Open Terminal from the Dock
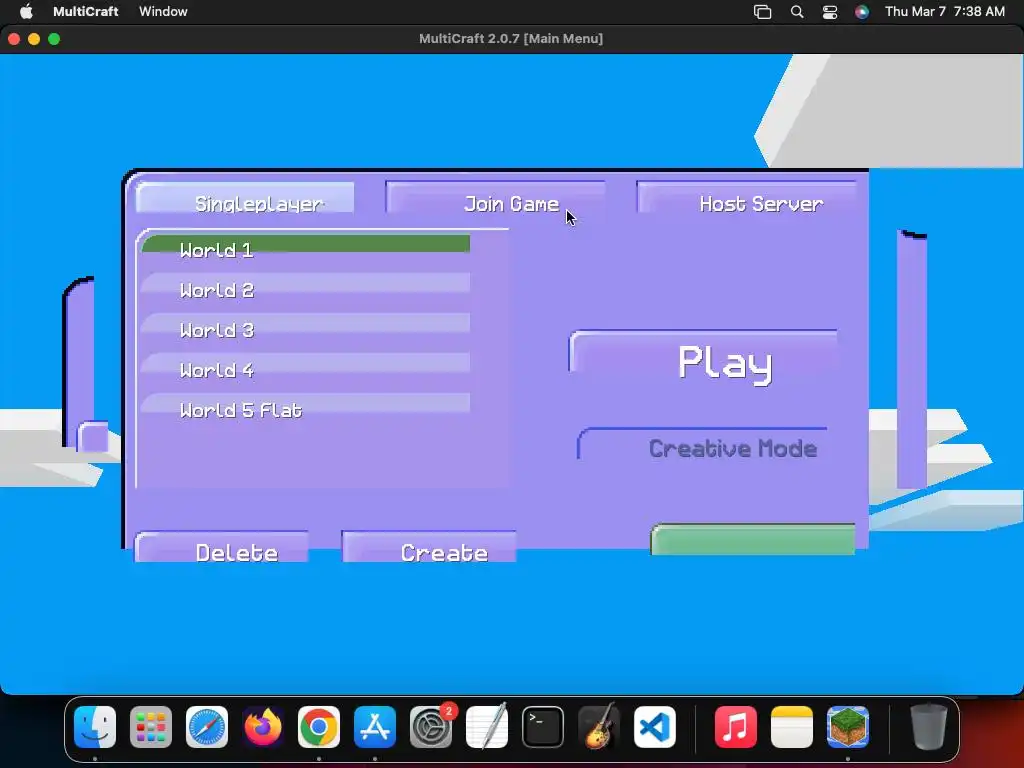The height and width of the screenshot is (768, 1024). [x=543, y=727]
